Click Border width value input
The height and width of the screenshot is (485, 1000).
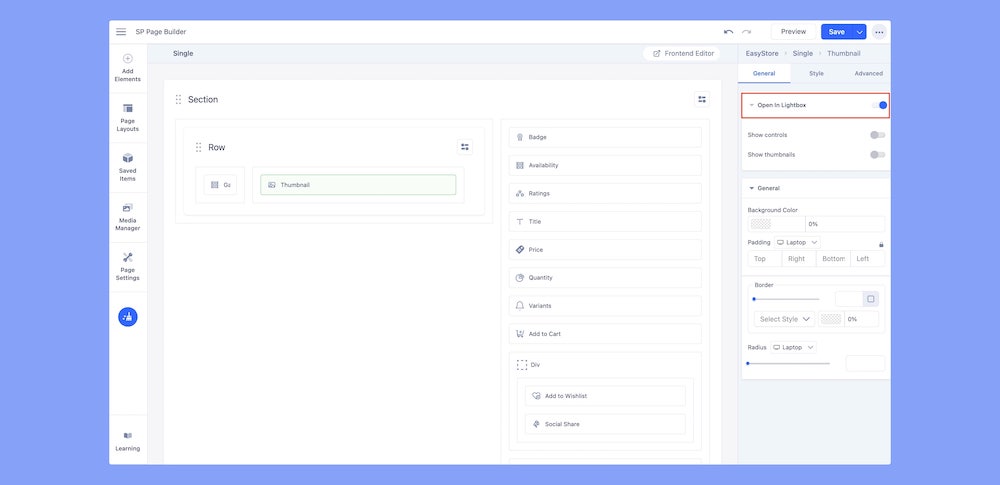(x=849, y=299)
